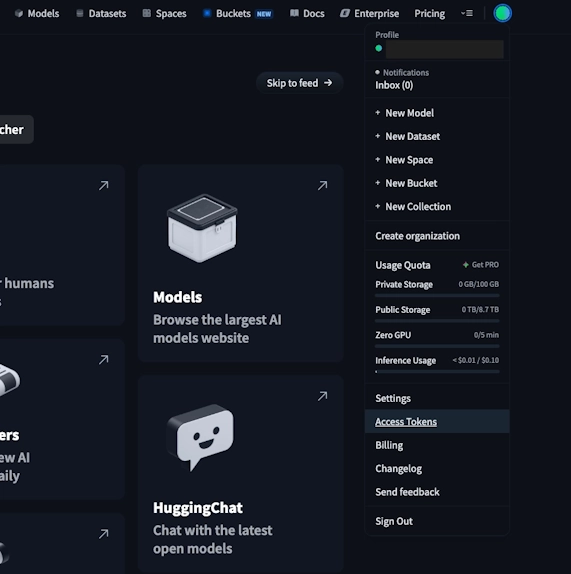Image resolution: width=571 pixels, height=574 pixels.
Task: Click the plus icon beside New Space
Action: click(x=378, y=160)
